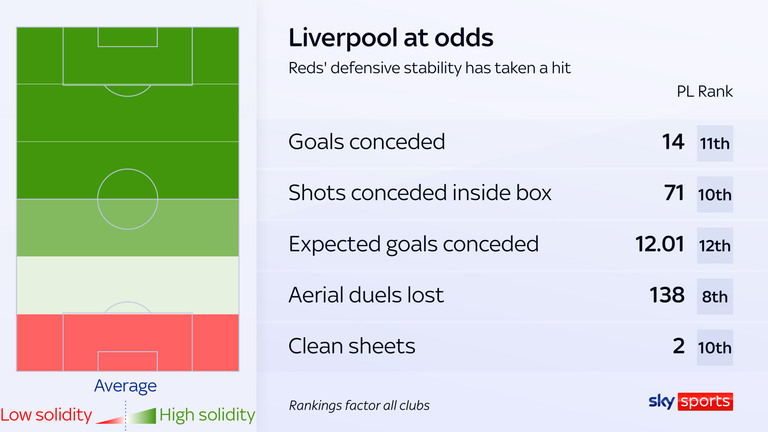Click the Aerial duels lost value 138
Viewport: 768px width, 432px height.
pos(664,295)
